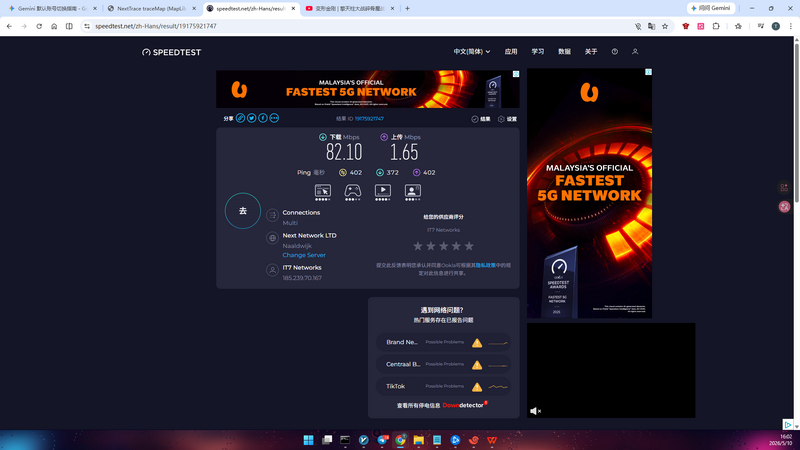Screen dimensions: 800x450
Task: Open the 应用 menu
Action: click(x=511, y=52)
